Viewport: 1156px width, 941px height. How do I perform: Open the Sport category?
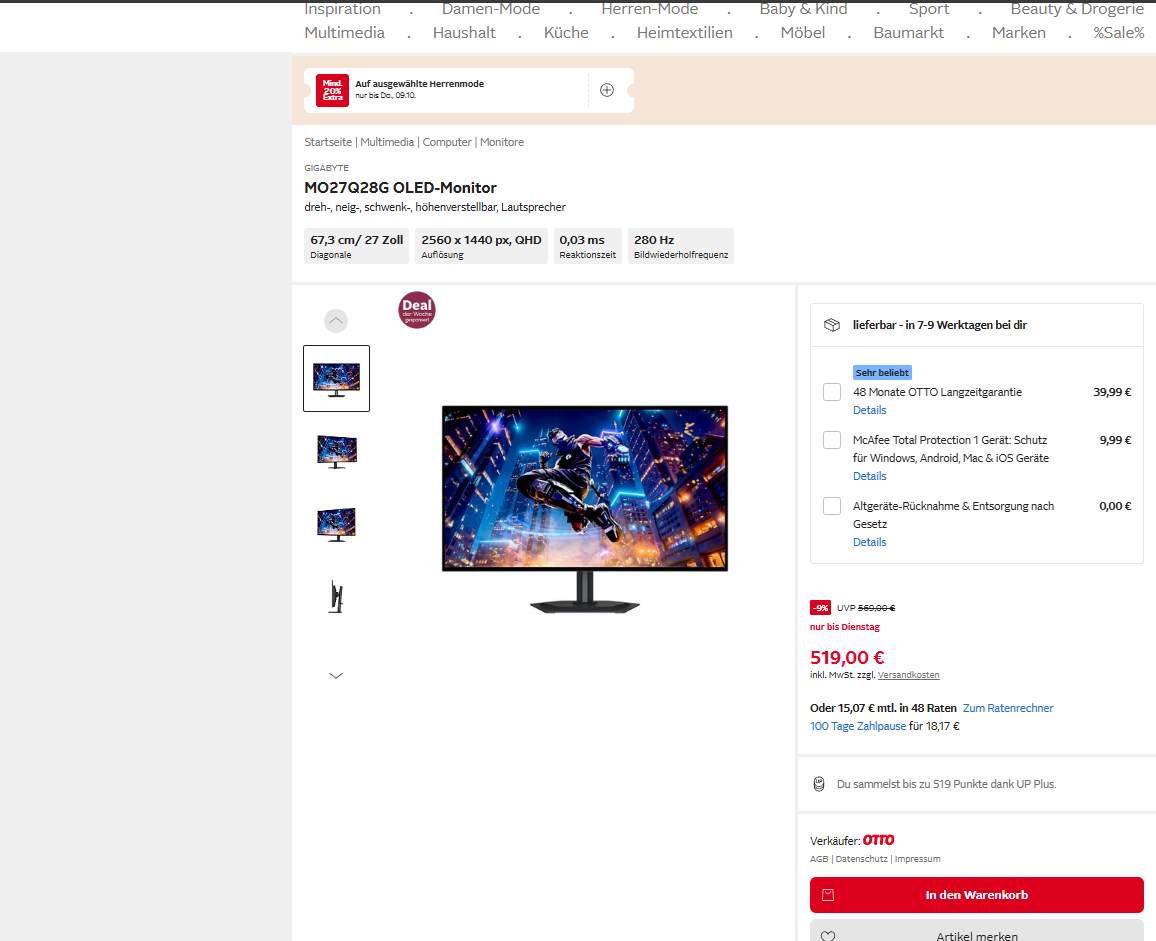coord(929,10)
